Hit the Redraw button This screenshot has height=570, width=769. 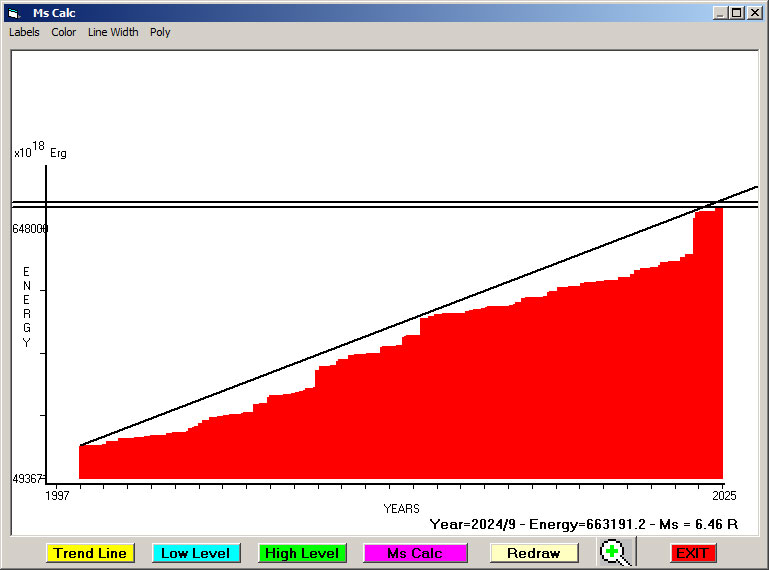[x=533, y=553]
